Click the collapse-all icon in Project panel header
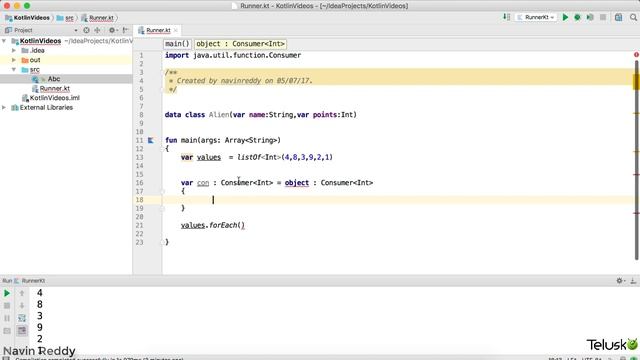The width and height of the screenshot is (640, 360). (x=97, y=30)
